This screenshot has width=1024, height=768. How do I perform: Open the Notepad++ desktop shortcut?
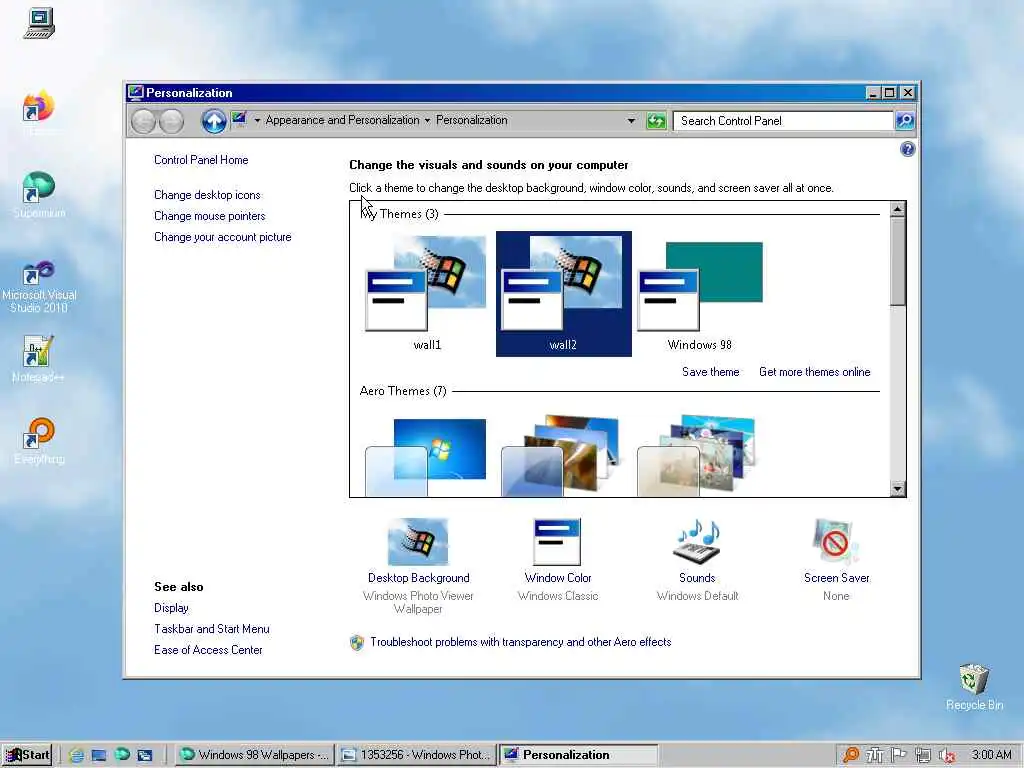coord(37,353)
